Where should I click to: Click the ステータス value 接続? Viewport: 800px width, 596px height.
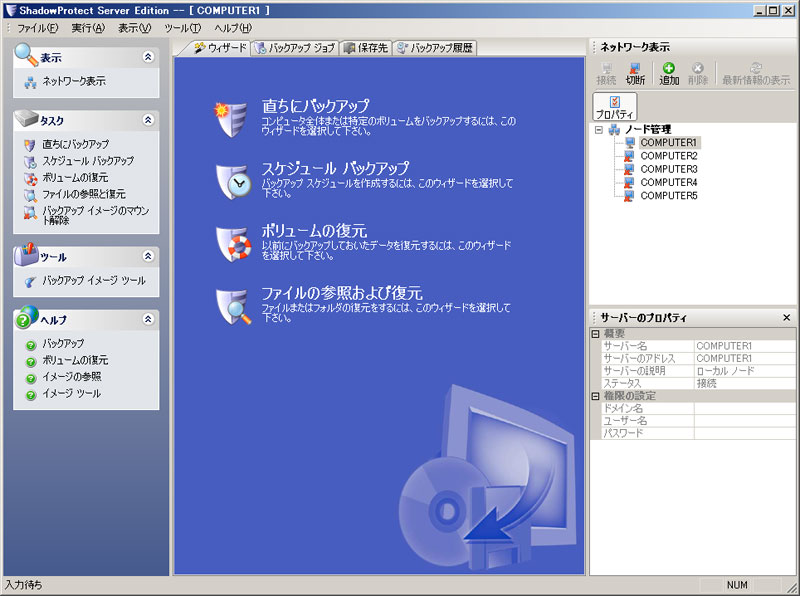point(706,383)
